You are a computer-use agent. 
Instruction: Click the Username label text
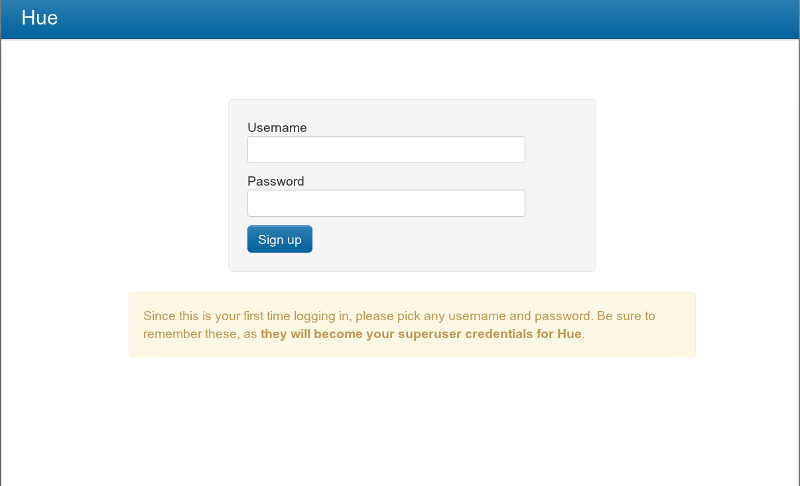277,128
